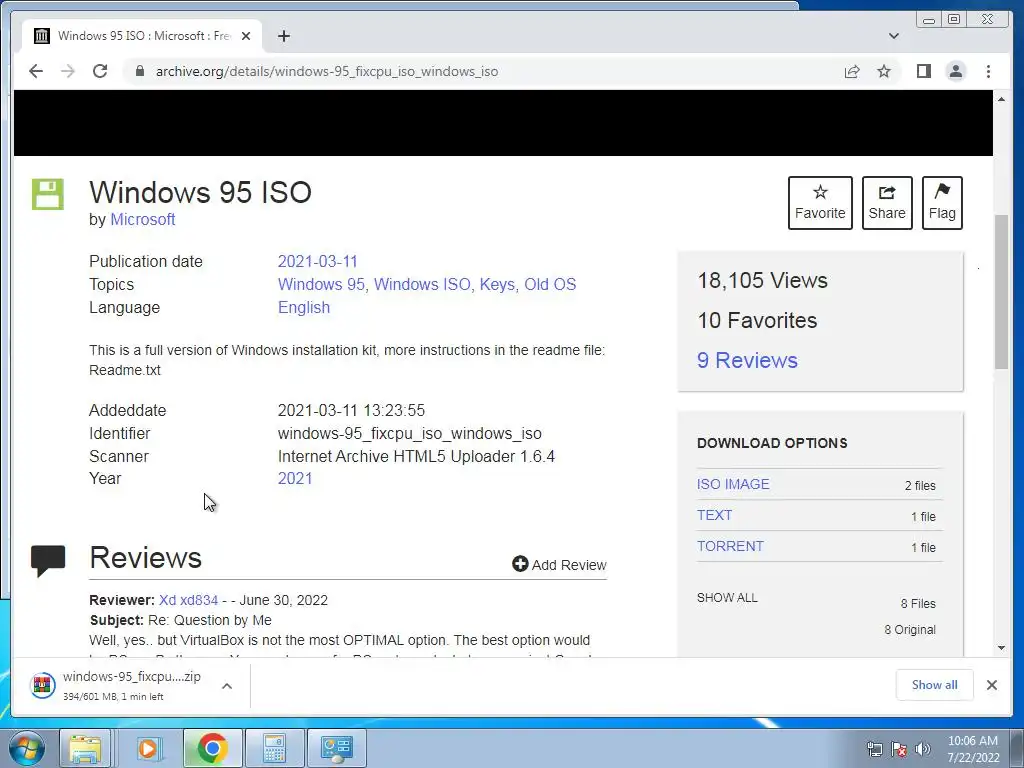
Task: Click the identifier windows-95_fixcpu_iso_windows_iso value
Action: (409, 434)
